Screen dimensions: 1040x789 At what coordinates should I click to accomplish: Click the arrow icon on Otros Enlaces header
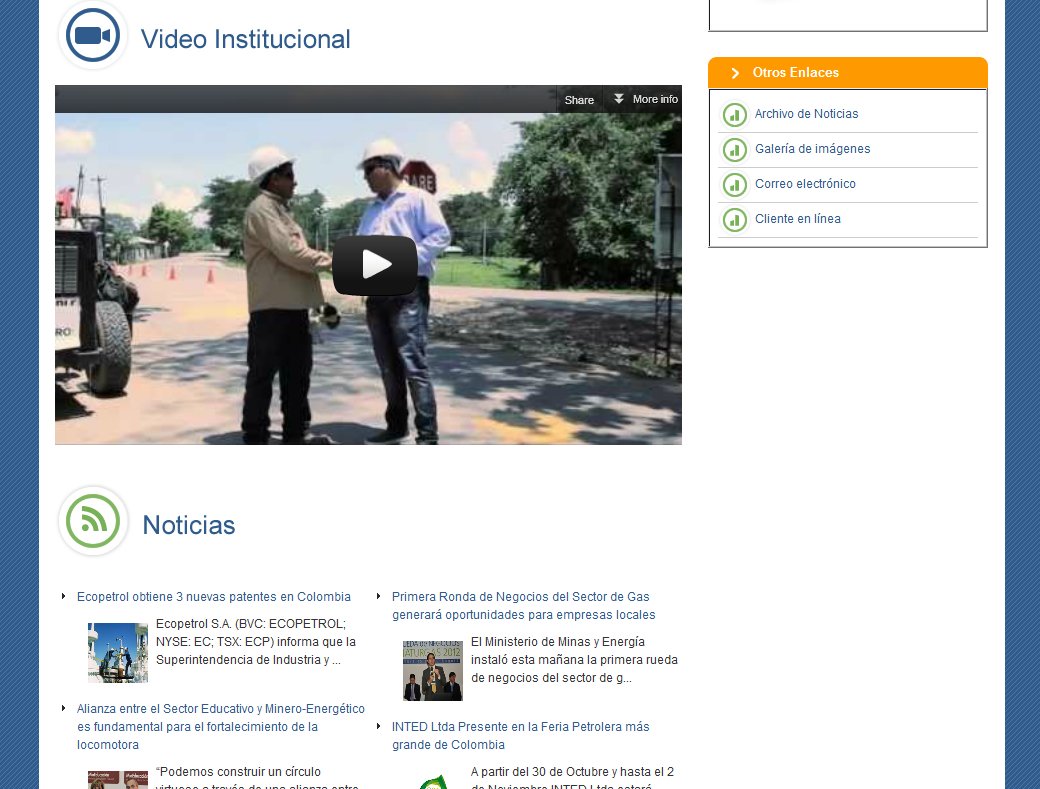pyautogui.click(x=733, y=72)
